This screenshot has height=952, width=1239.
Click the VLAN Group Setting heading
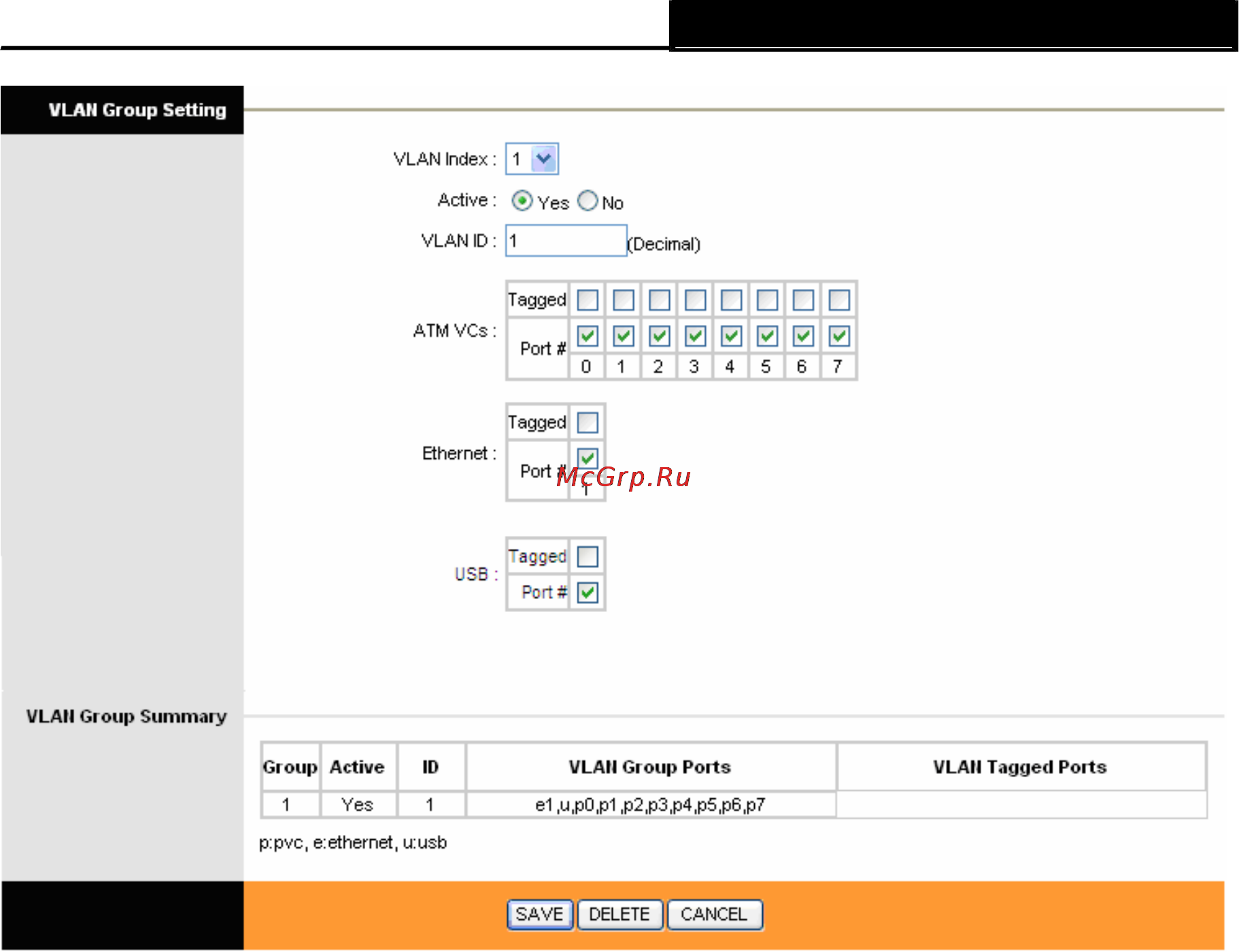(137, 110)
